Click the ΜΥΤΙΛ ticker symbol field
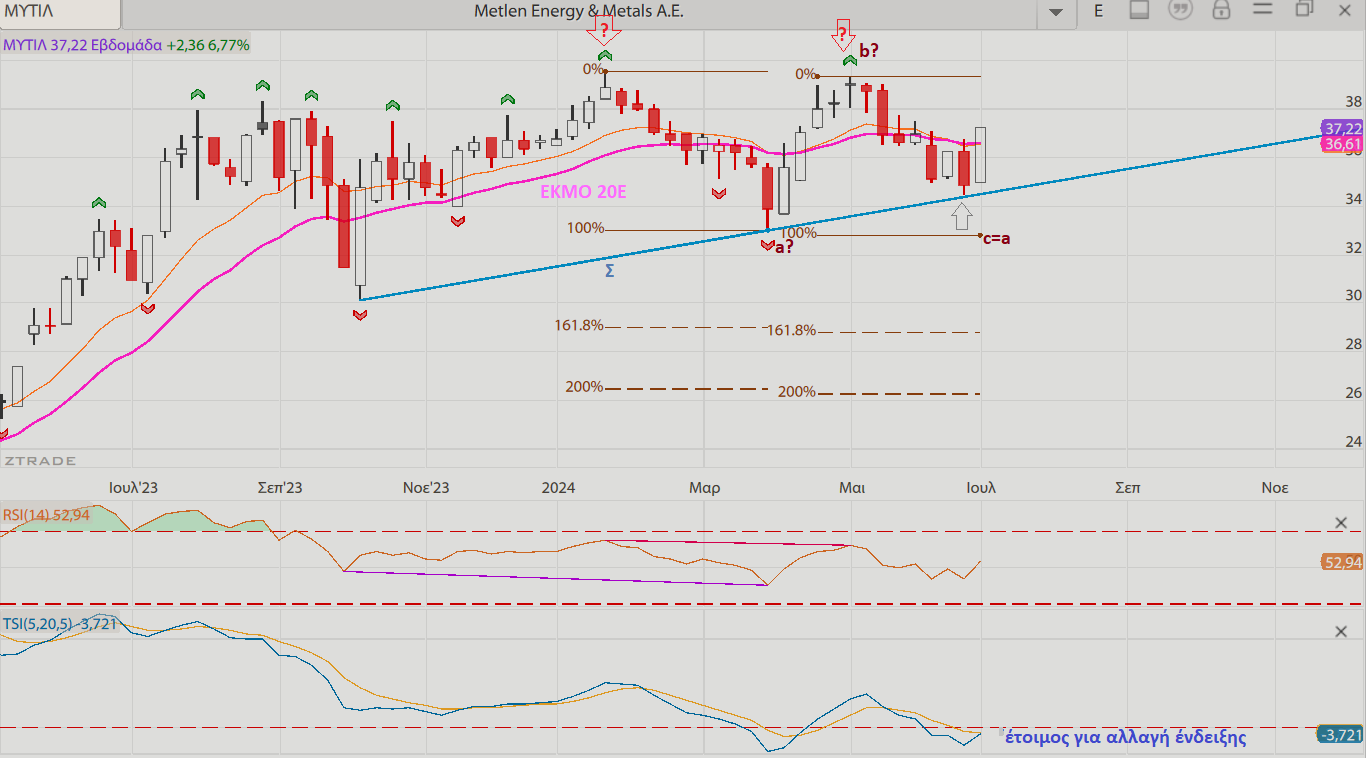This screenshot has width=1366, height=758. pyautogui.click(x=60, y=13)
